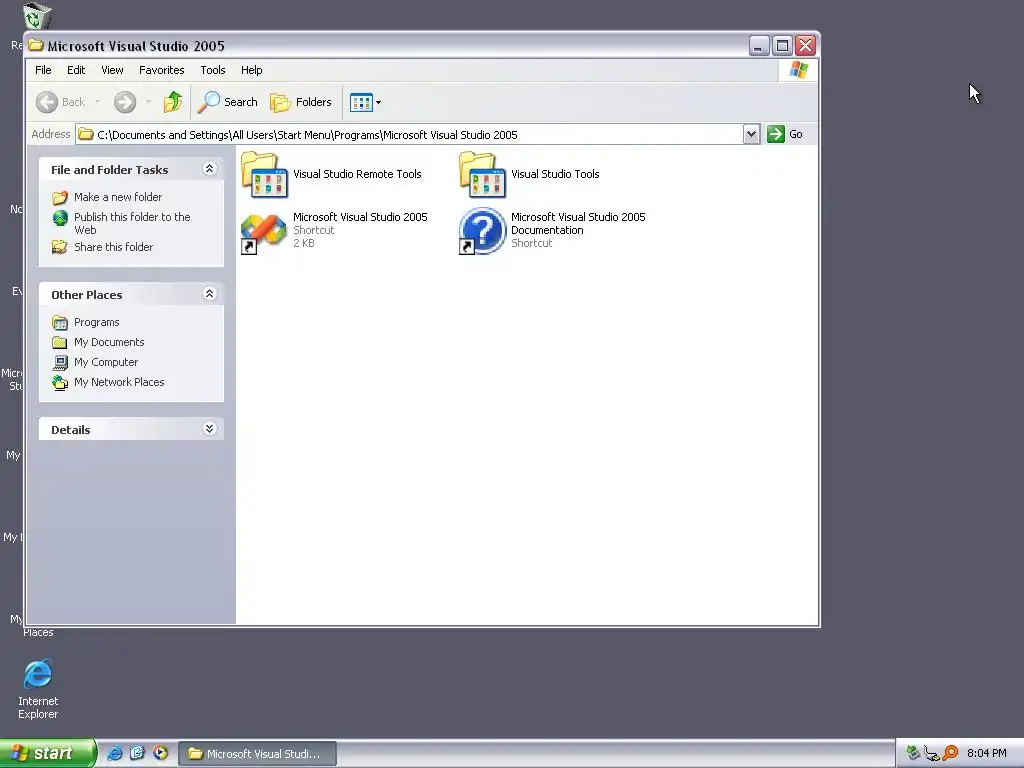Click the Programs folder icon in sidebar
This screenshot has width=1024, height=768.
pos(60,323)
